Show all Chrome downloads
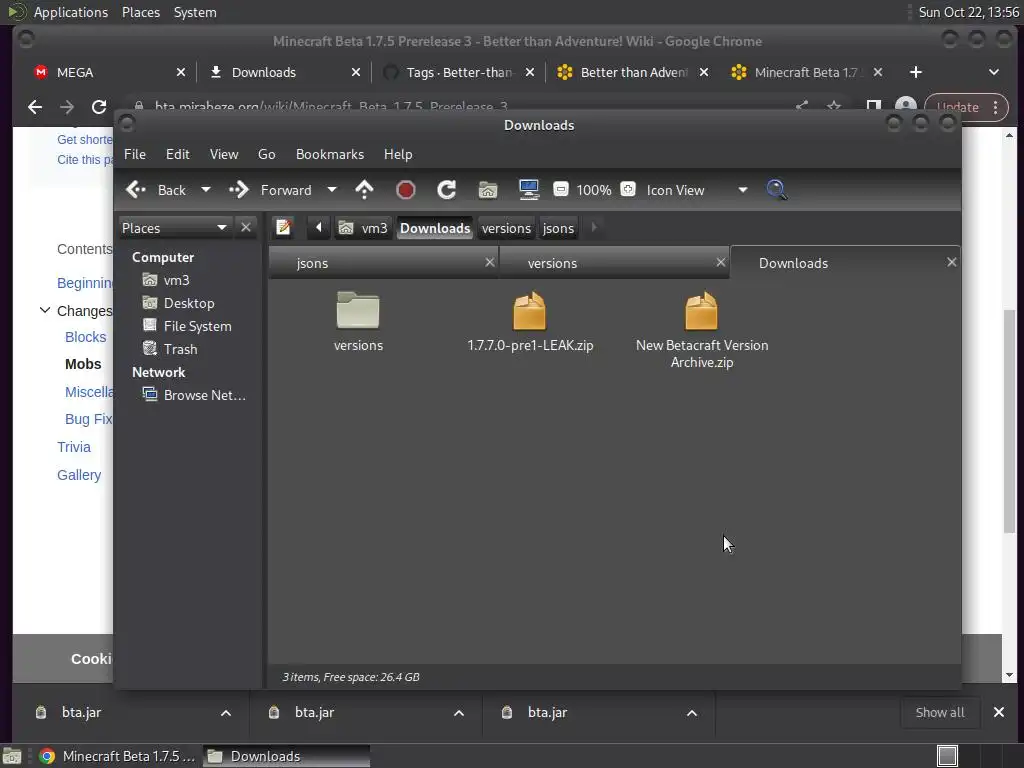Viewport: 1024px width, 768px height. pyautogui.click(x=940, y=713)
